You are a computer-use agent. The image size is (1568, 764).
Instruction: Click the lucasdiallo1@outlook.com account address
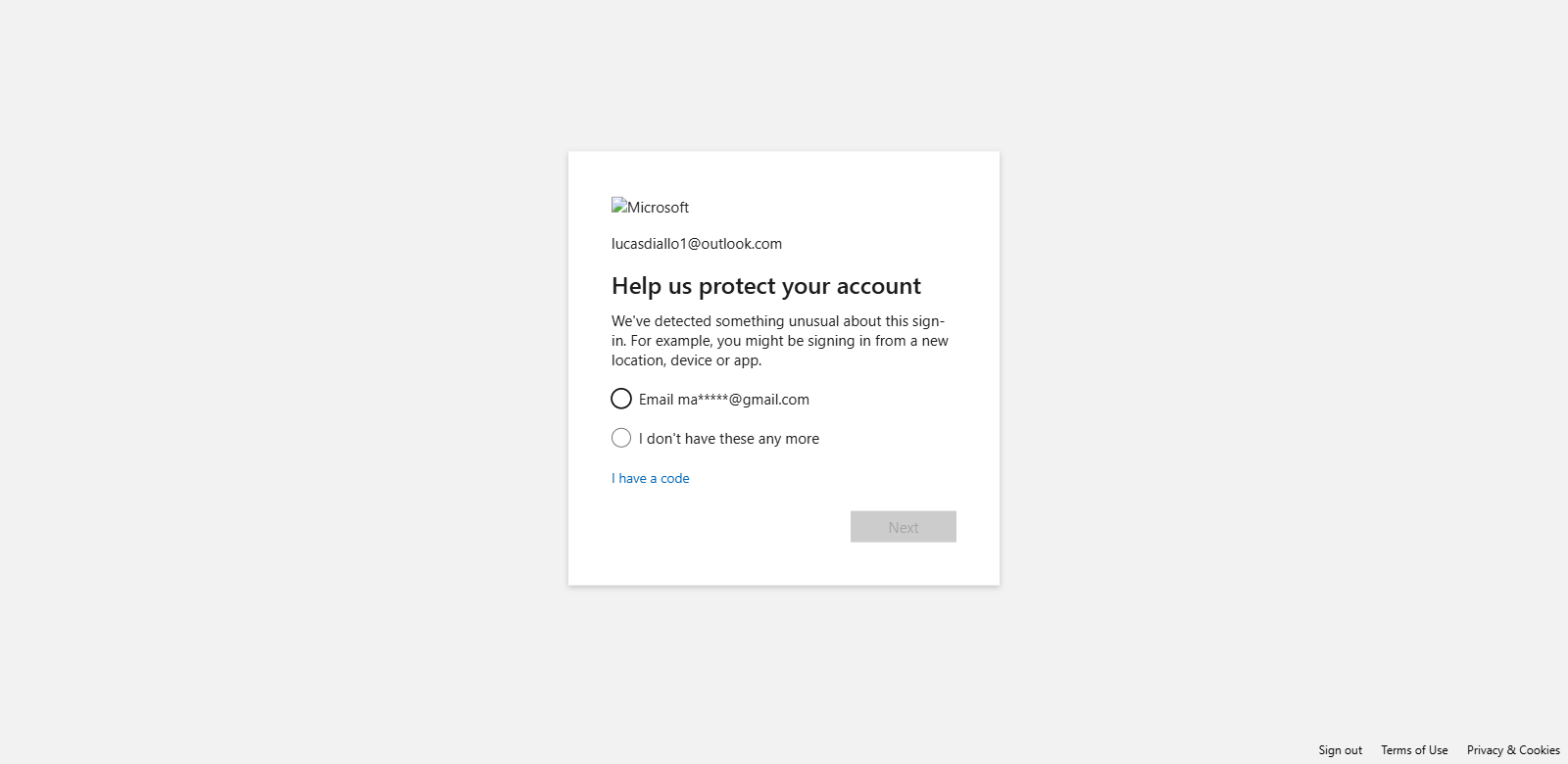(697, 244)
